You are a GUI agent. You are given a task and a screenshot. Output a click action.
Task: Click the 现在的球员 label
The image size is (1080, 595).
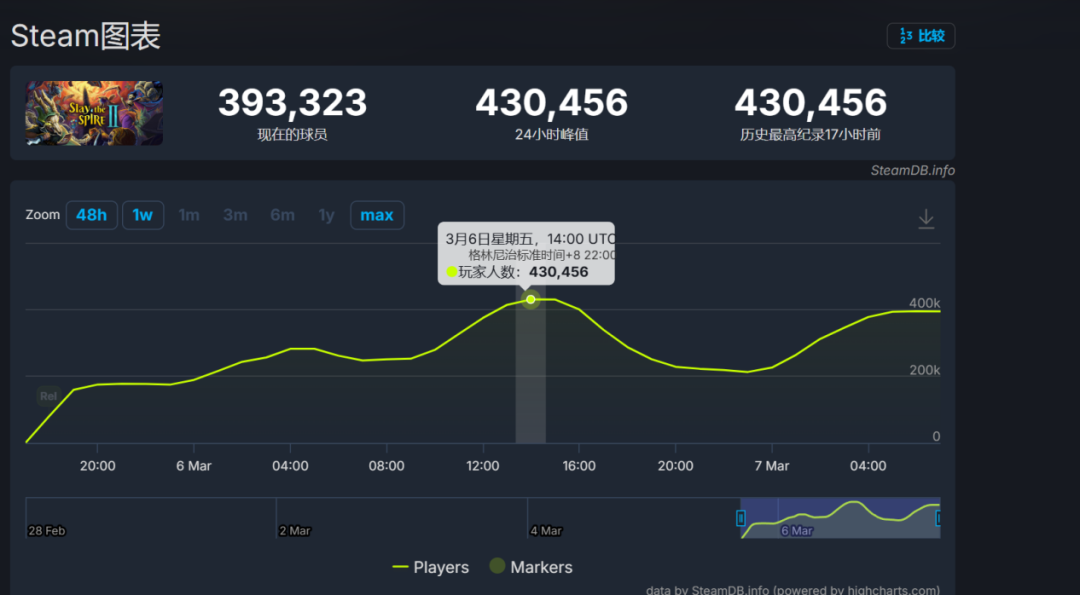click(293, 135)
